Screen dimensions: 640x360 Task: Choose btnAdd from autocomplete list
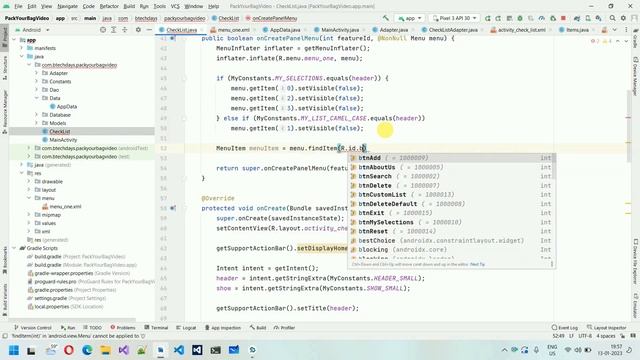[x=451, y=158]
